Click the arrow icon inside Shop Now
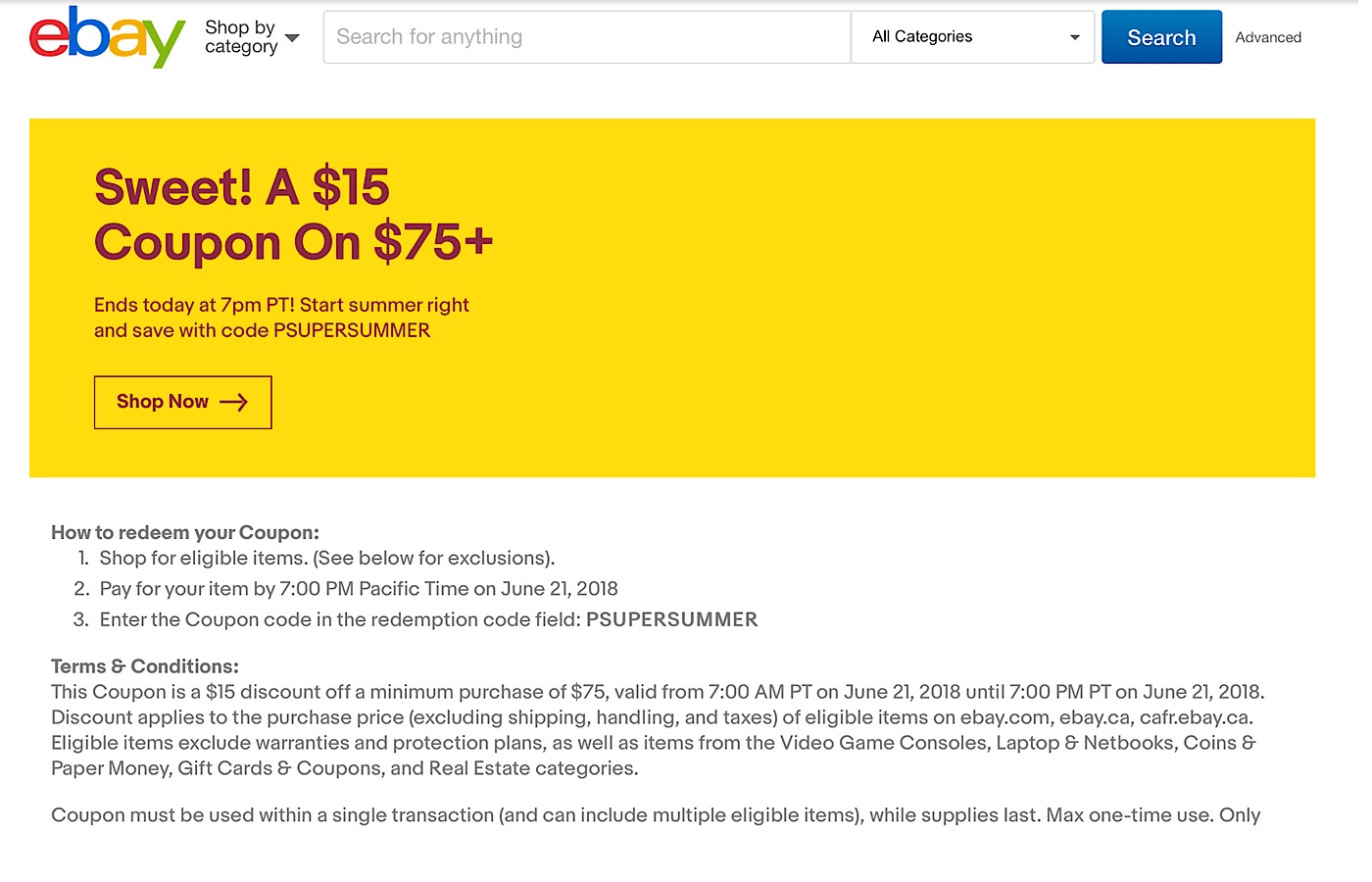 tap(234, 402)
